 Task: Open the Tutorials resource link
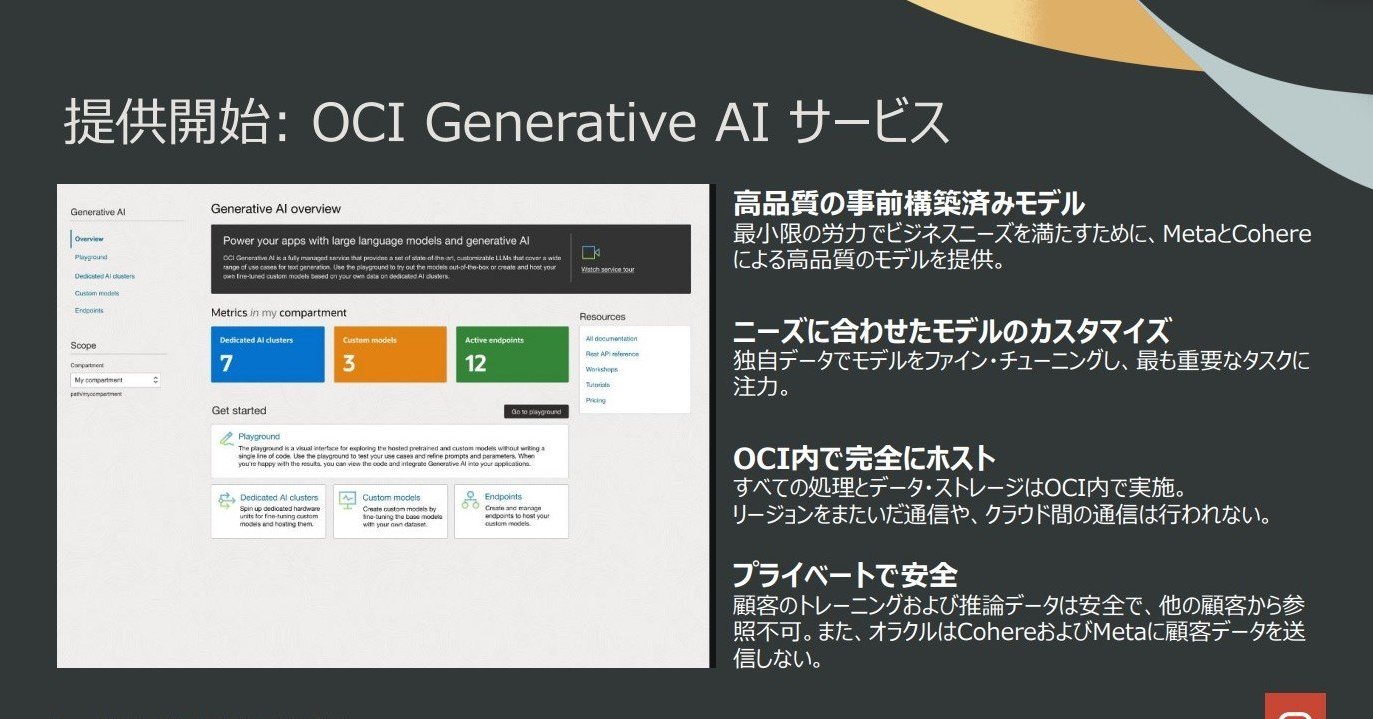[x=598, y=385]
